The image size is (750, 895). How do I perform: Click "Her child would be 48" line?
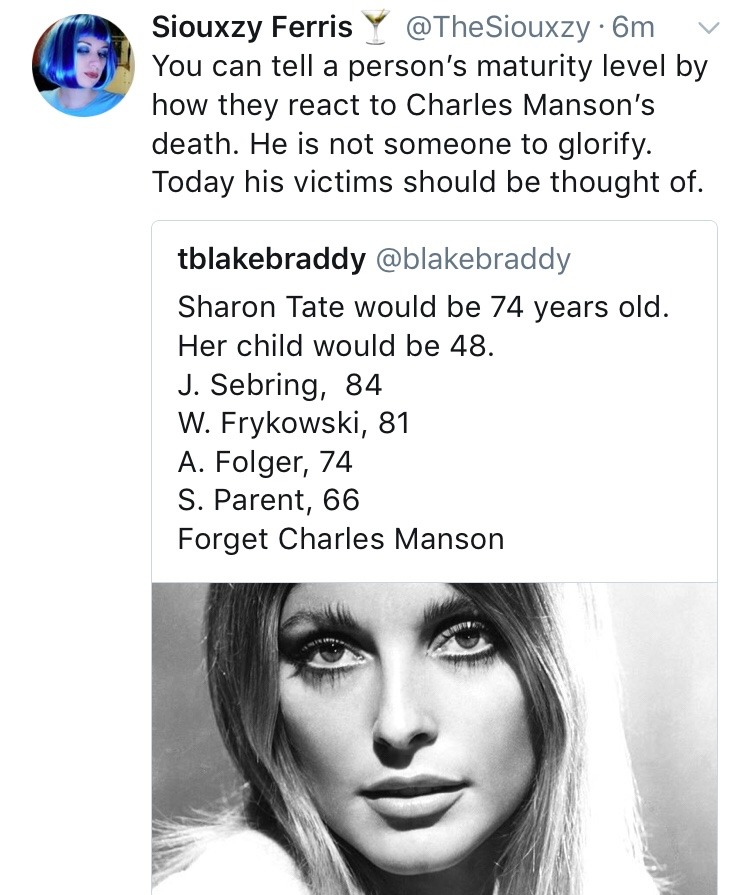tap(336, 345)
